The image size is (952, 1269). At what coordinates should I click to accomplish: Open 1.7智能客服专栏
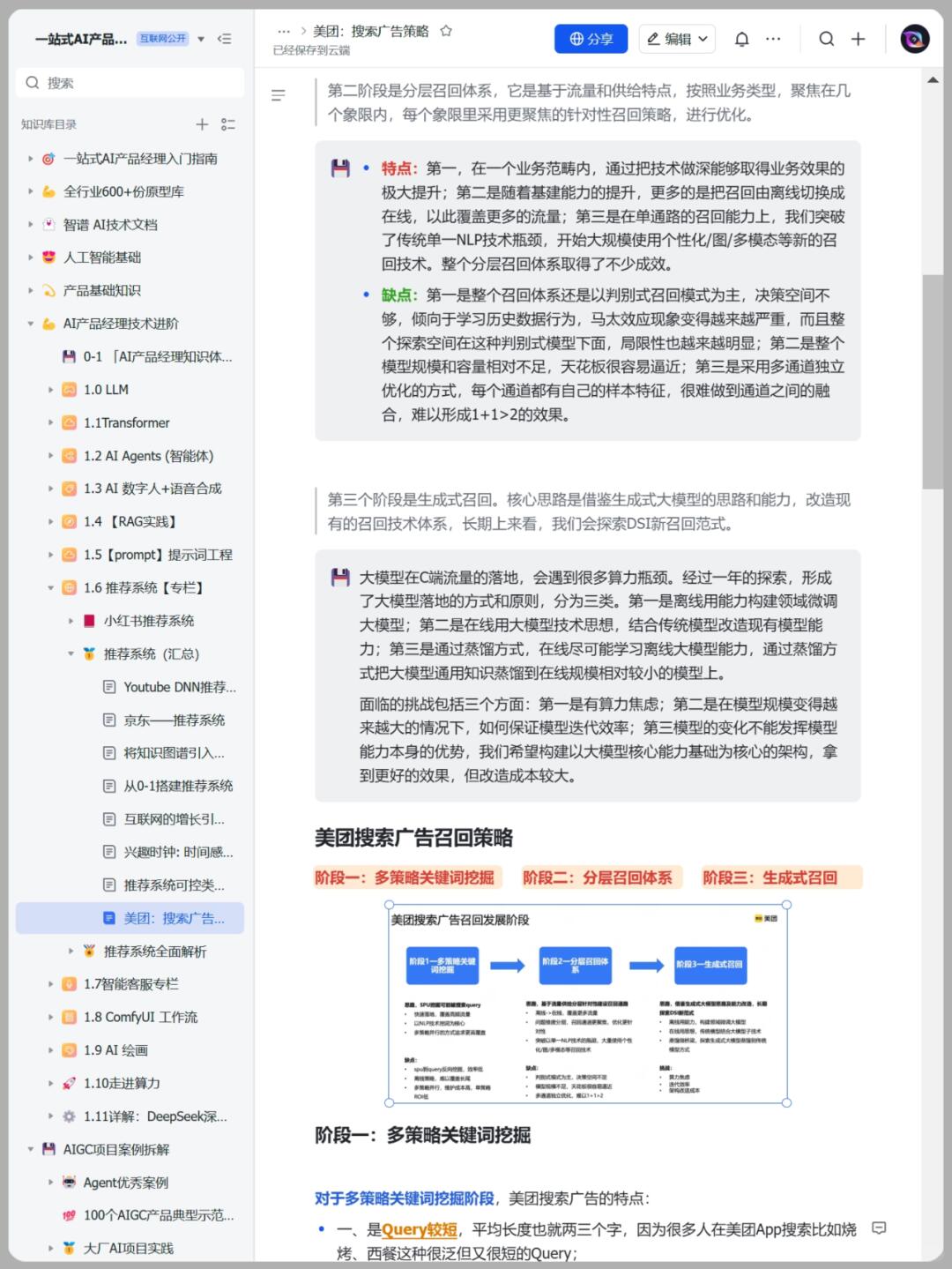coord(130,984)
